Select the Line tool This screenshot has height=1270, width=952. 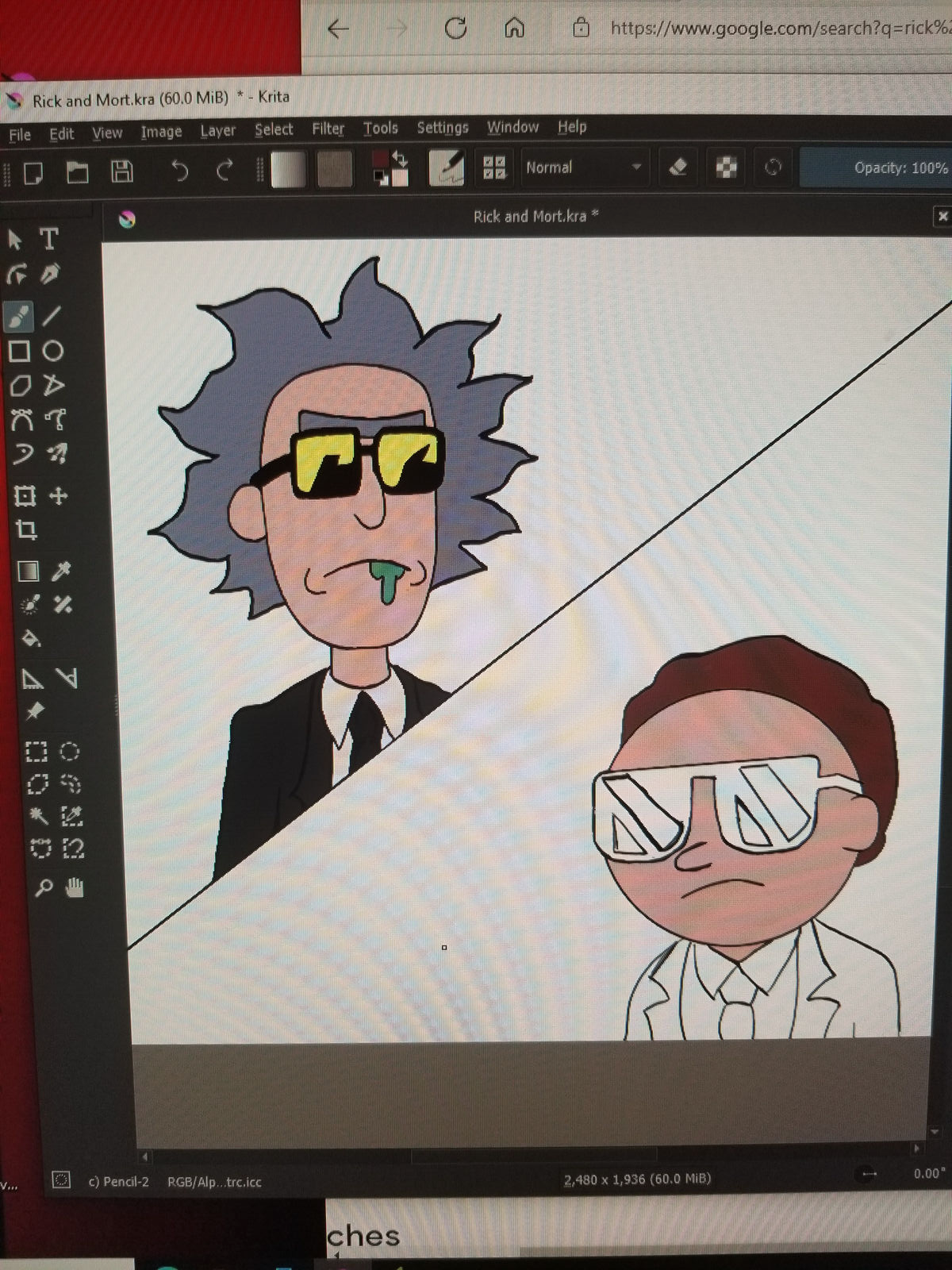click(x=52, y=315)
